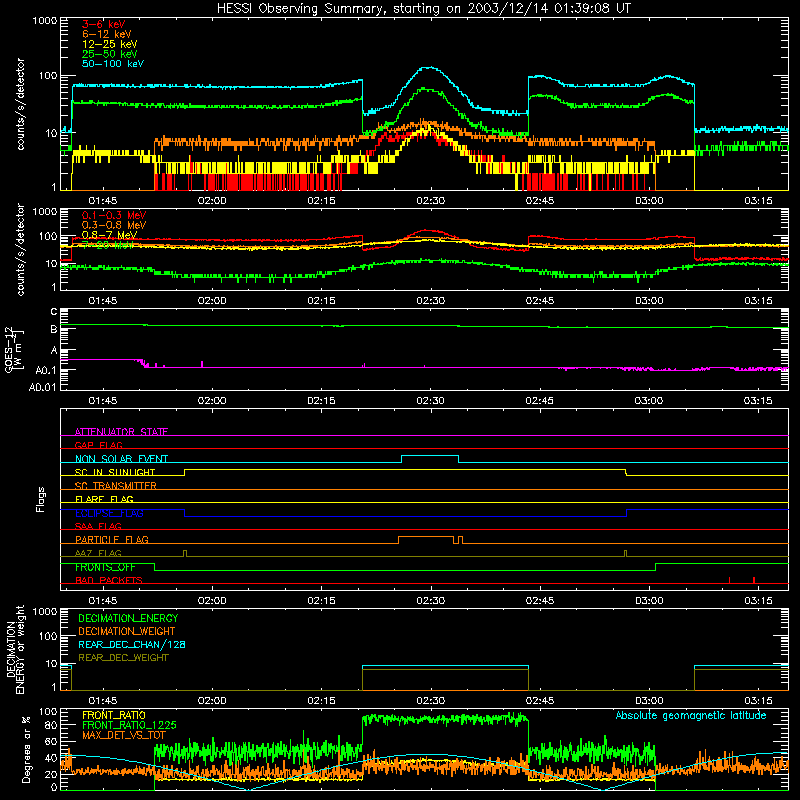Select the PARTICLE_FLAG label

(112, 540)
